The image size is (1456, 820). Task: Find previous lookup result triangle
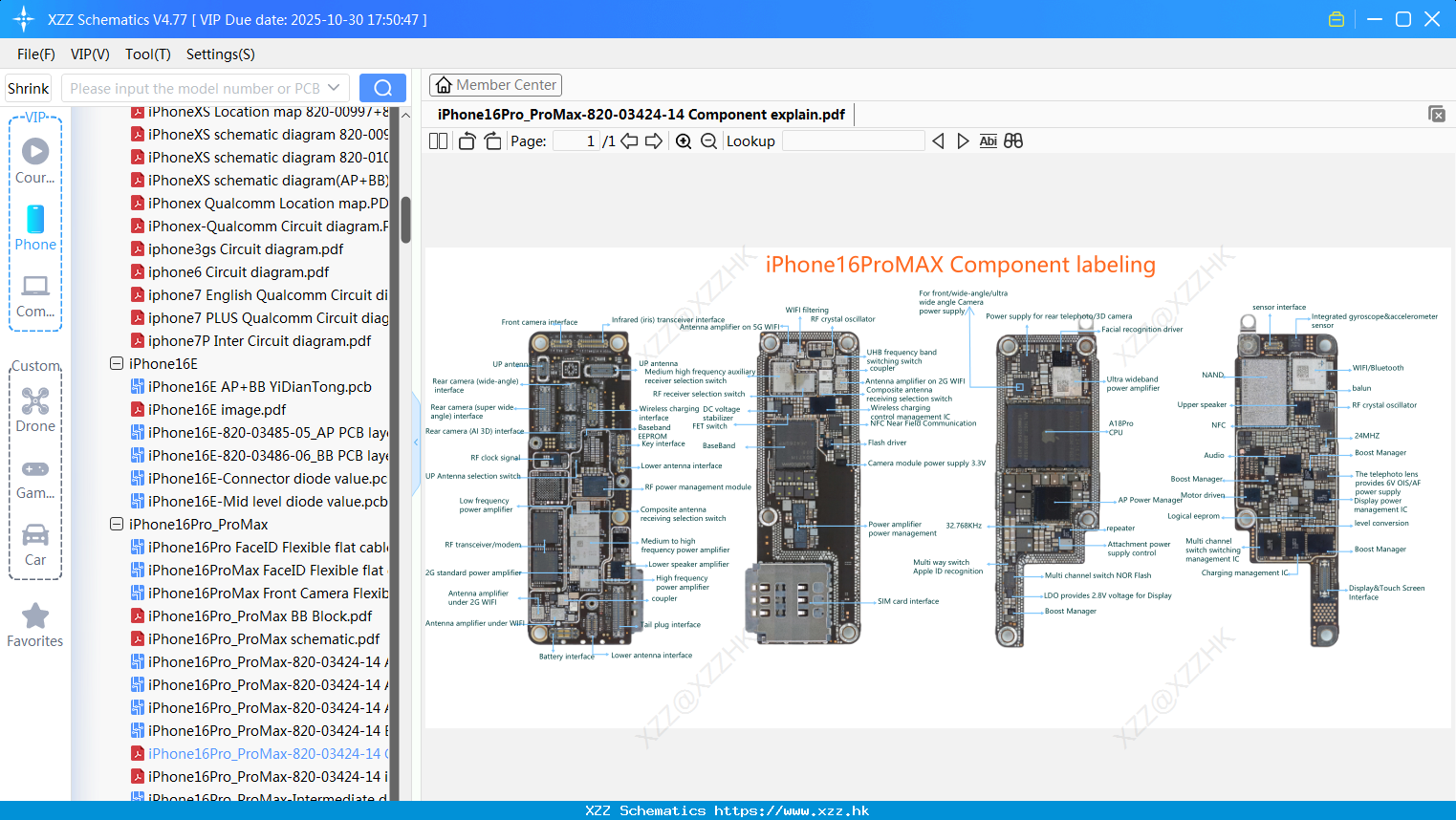tap(938, 141)
